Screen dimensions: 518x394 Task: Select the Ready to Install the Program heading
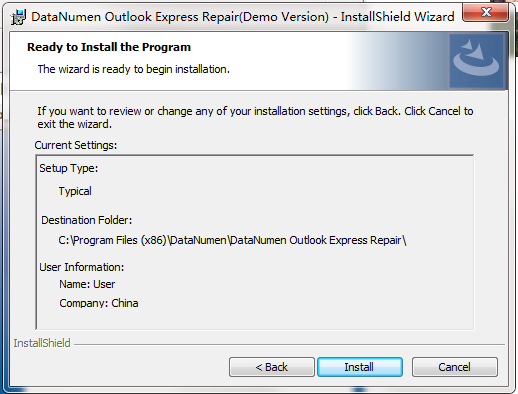point(109,47)
